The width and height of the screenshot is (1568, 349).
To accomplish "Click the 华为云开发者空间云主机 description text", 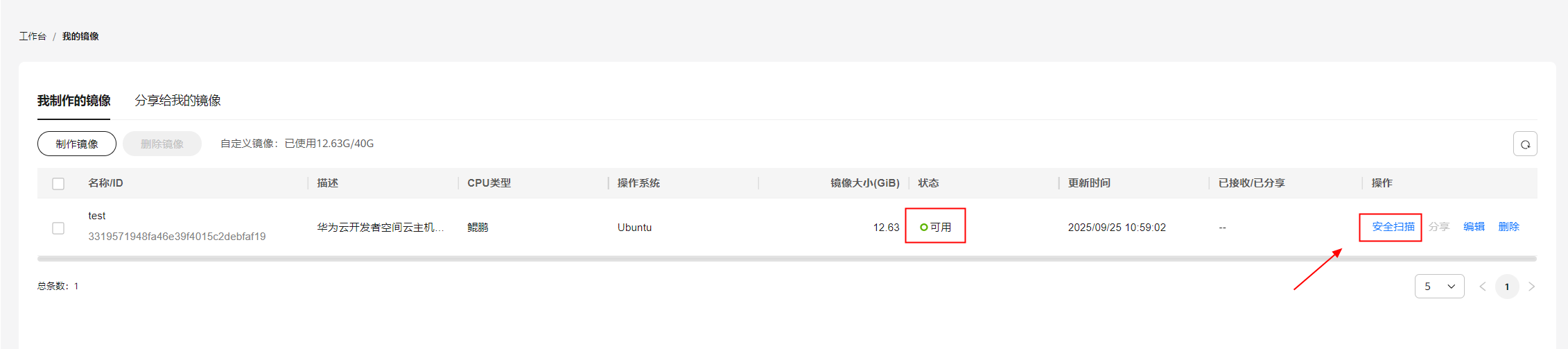I will pos(381,228).
